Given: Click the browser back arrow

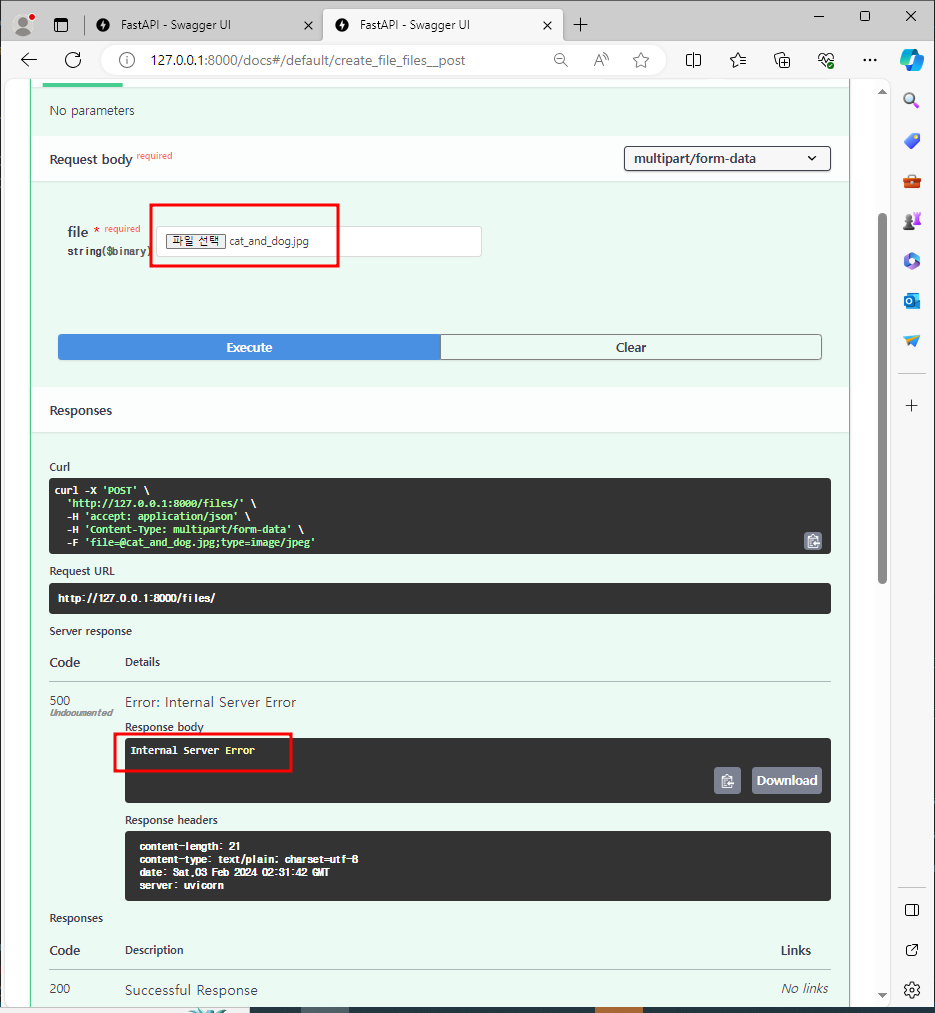Looking at the screenshot, I should tap(29, 60).
